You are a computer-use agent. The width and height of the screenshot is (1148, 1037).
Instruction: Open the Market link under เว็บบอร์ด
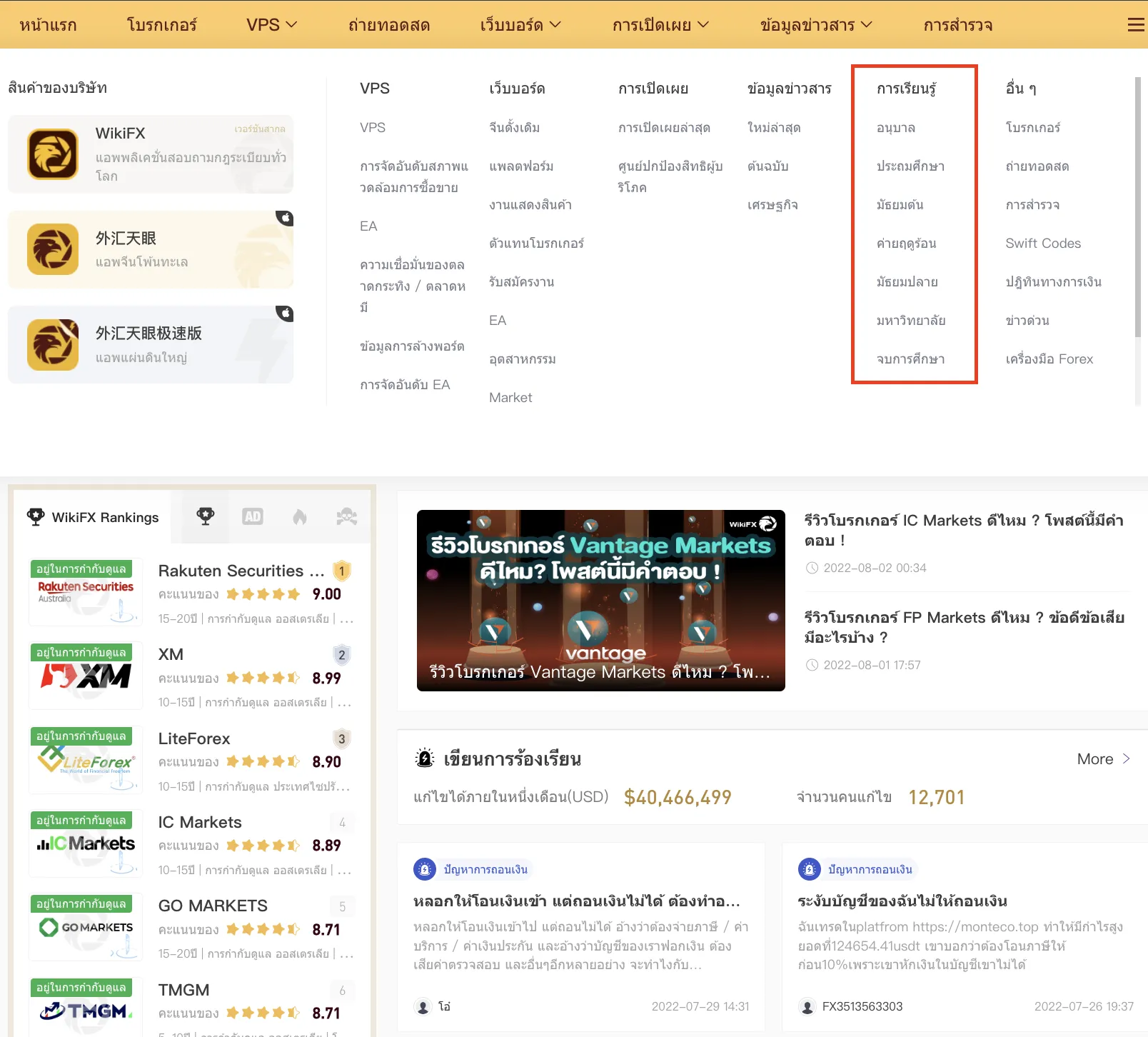510,398
